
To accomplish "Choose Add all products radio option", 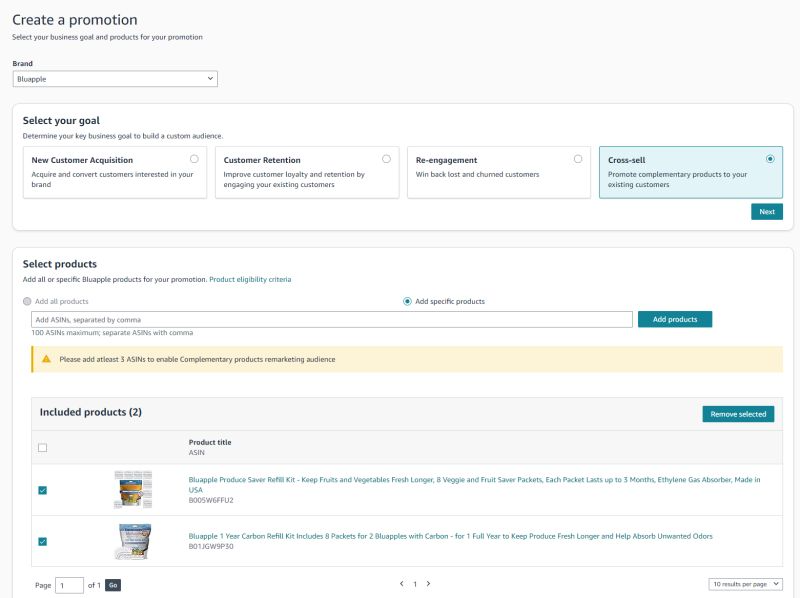I will (x=27, y=302).
